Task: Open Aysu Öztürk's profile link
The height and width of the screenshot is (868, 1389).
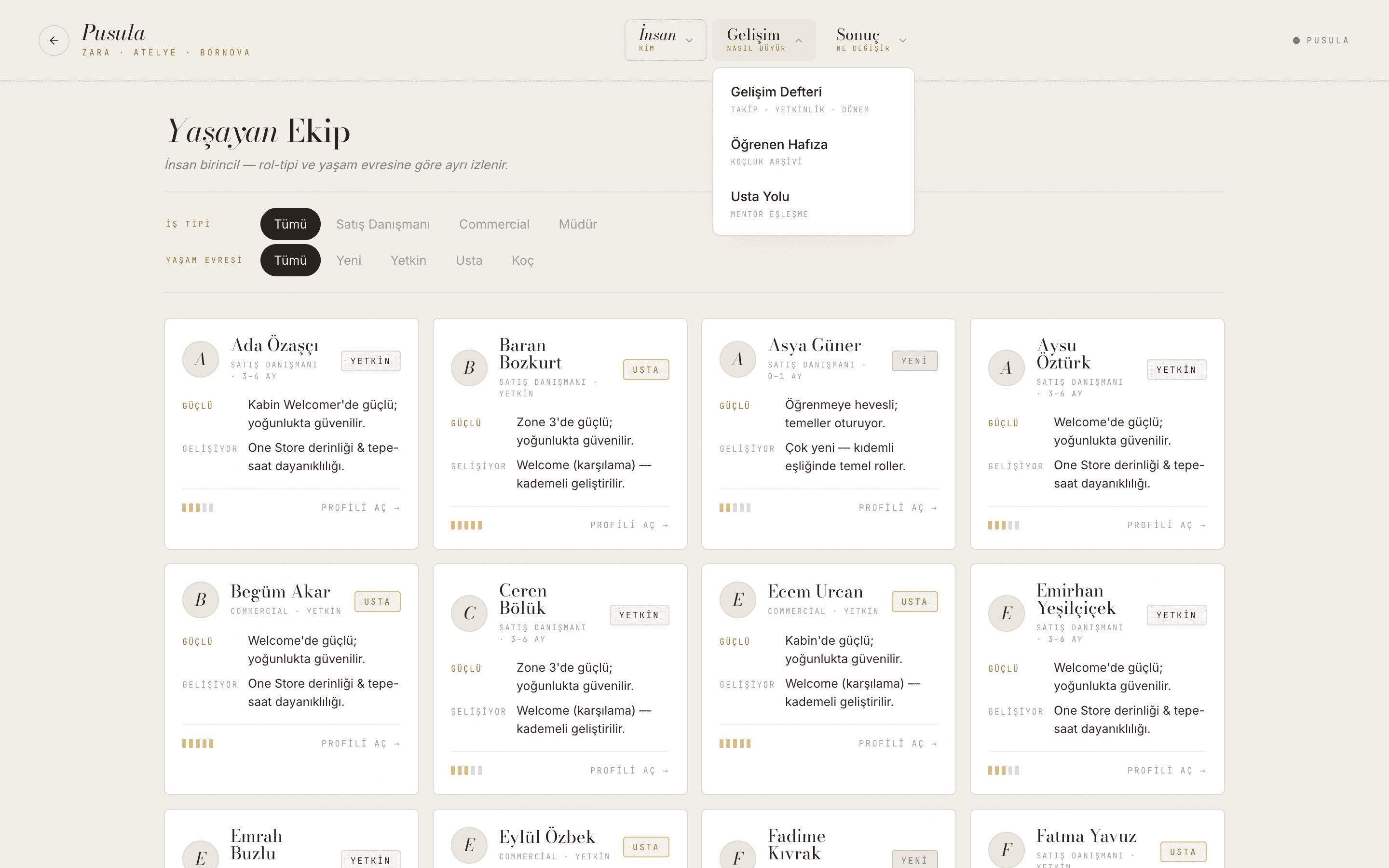Action: (x=1167, y=525)
